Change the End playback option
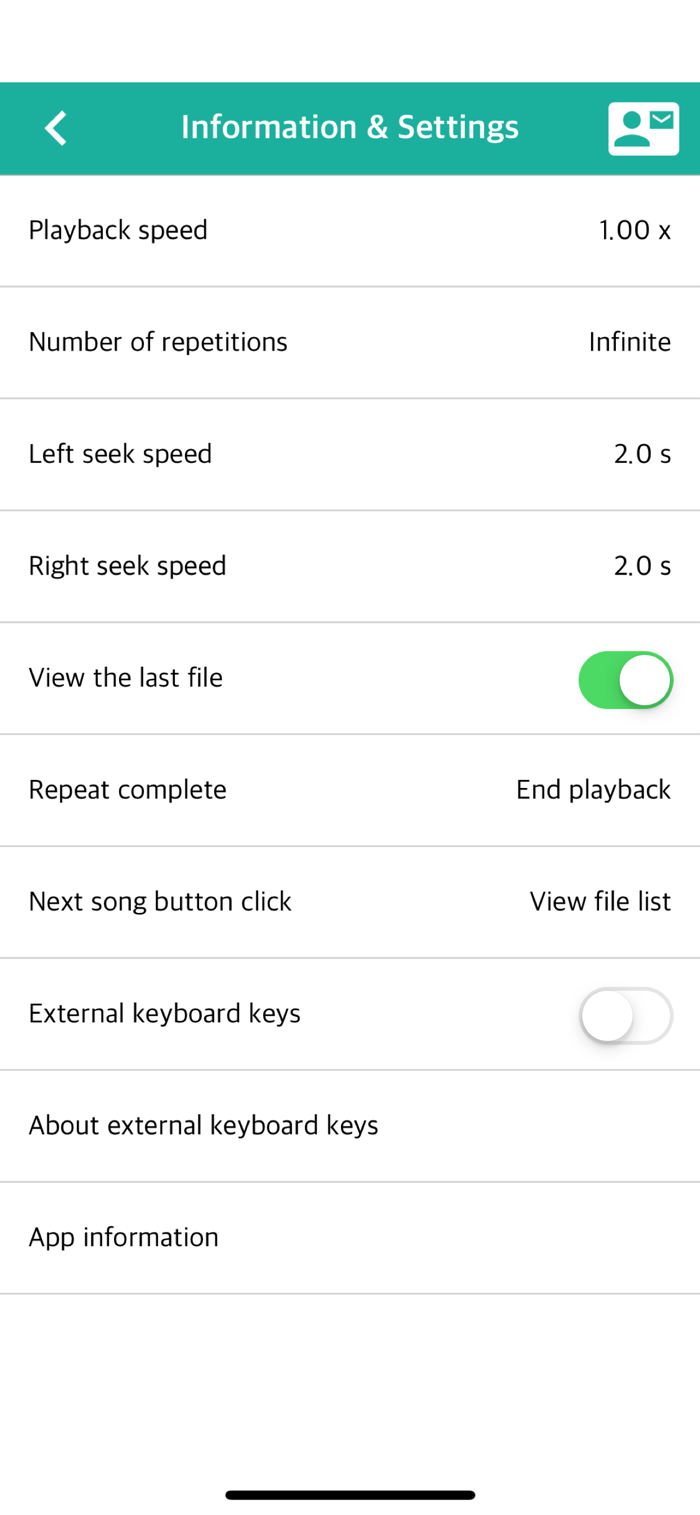 point(593,790)
